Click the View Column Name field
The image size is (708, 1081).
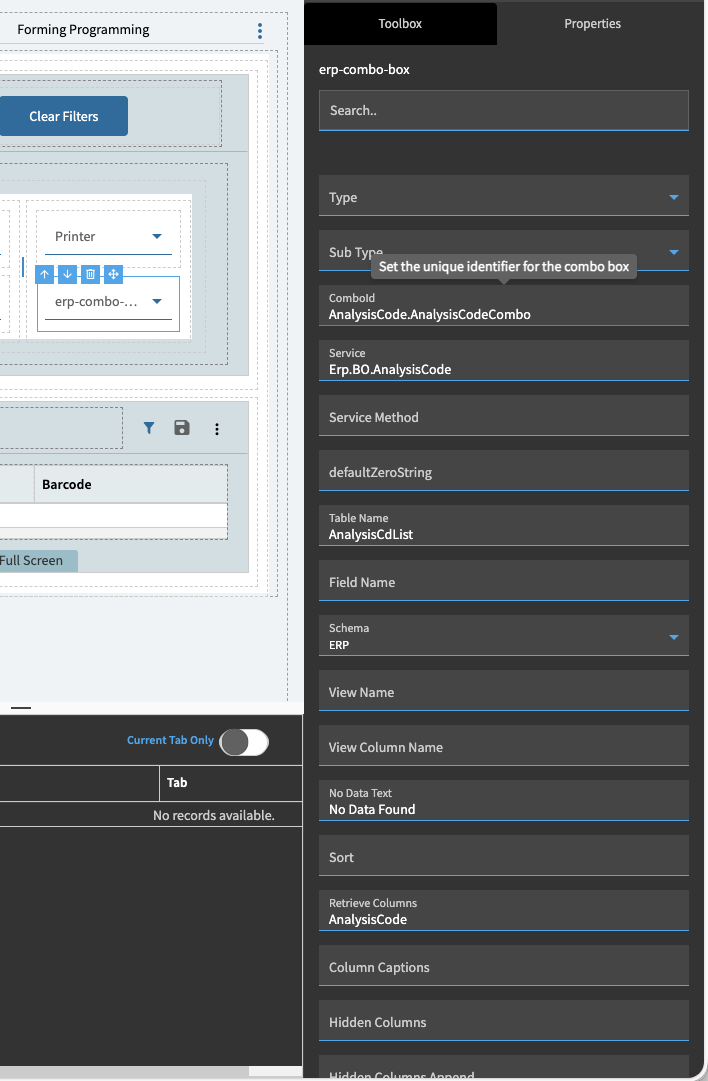point(504,746)
